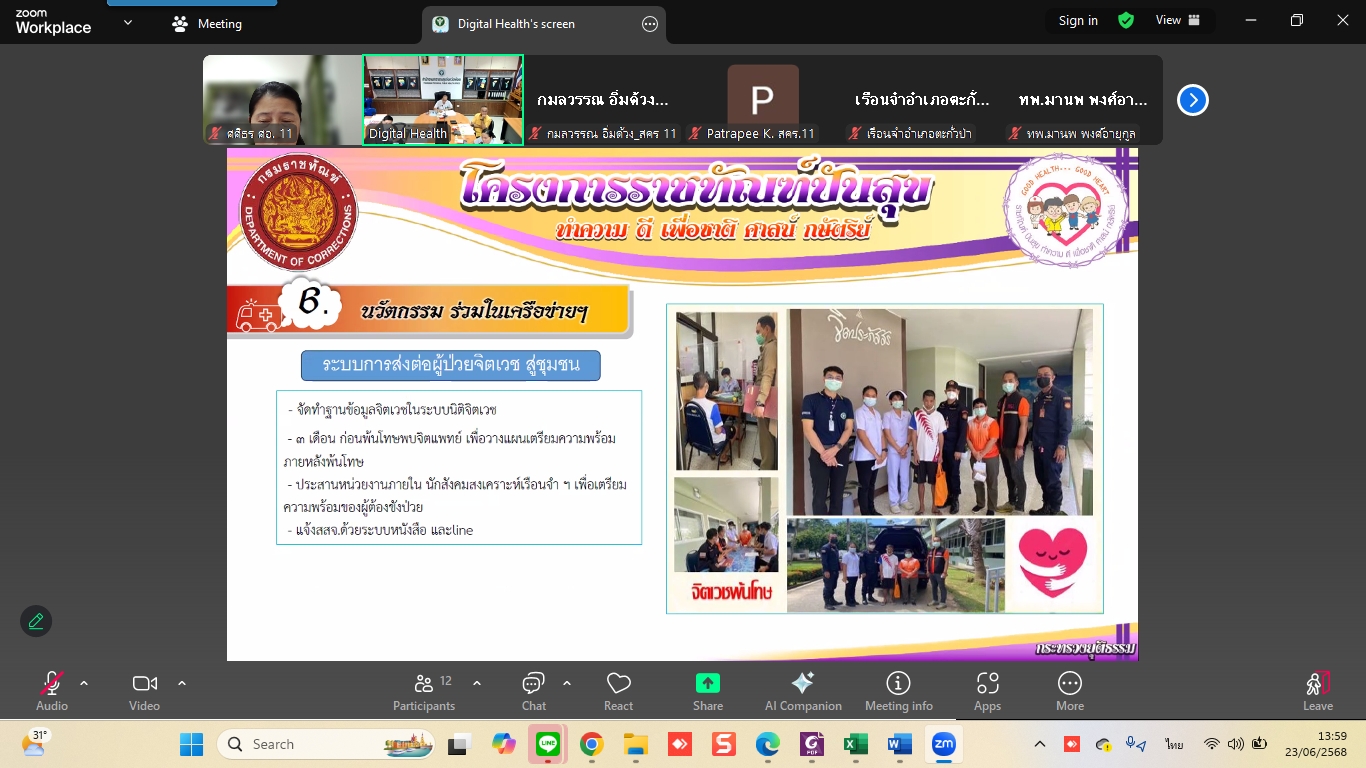
Task: Open Windows Start menu
Action: coord(191,744)
